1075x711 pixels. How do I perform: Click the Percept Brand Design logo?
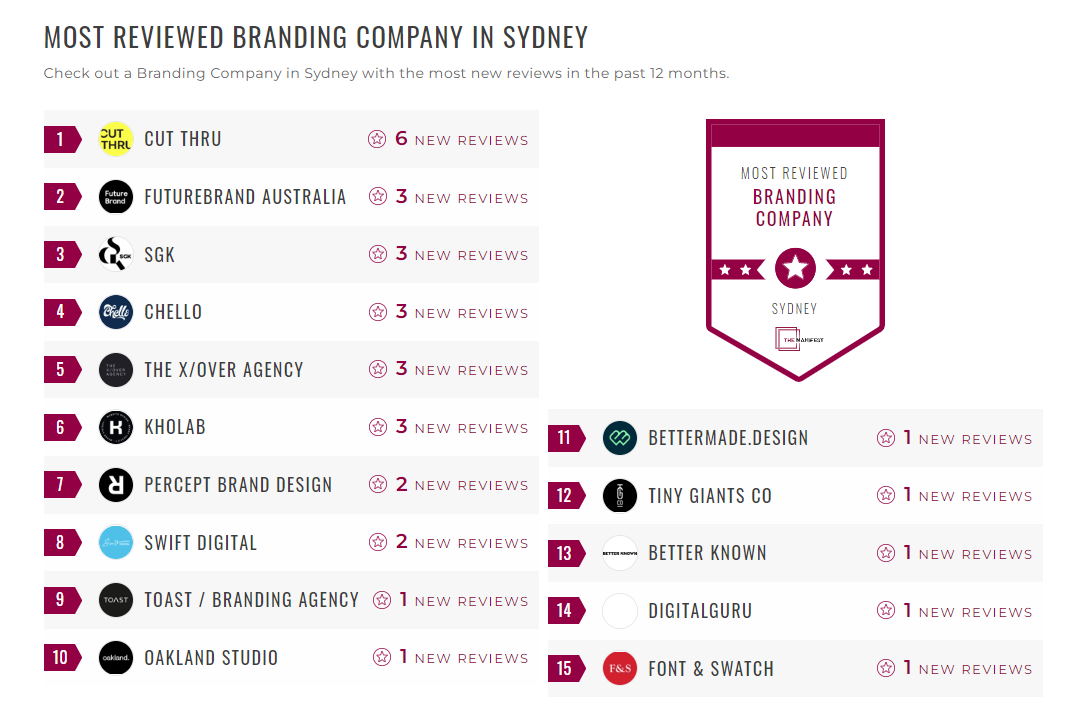coord(116,485)
